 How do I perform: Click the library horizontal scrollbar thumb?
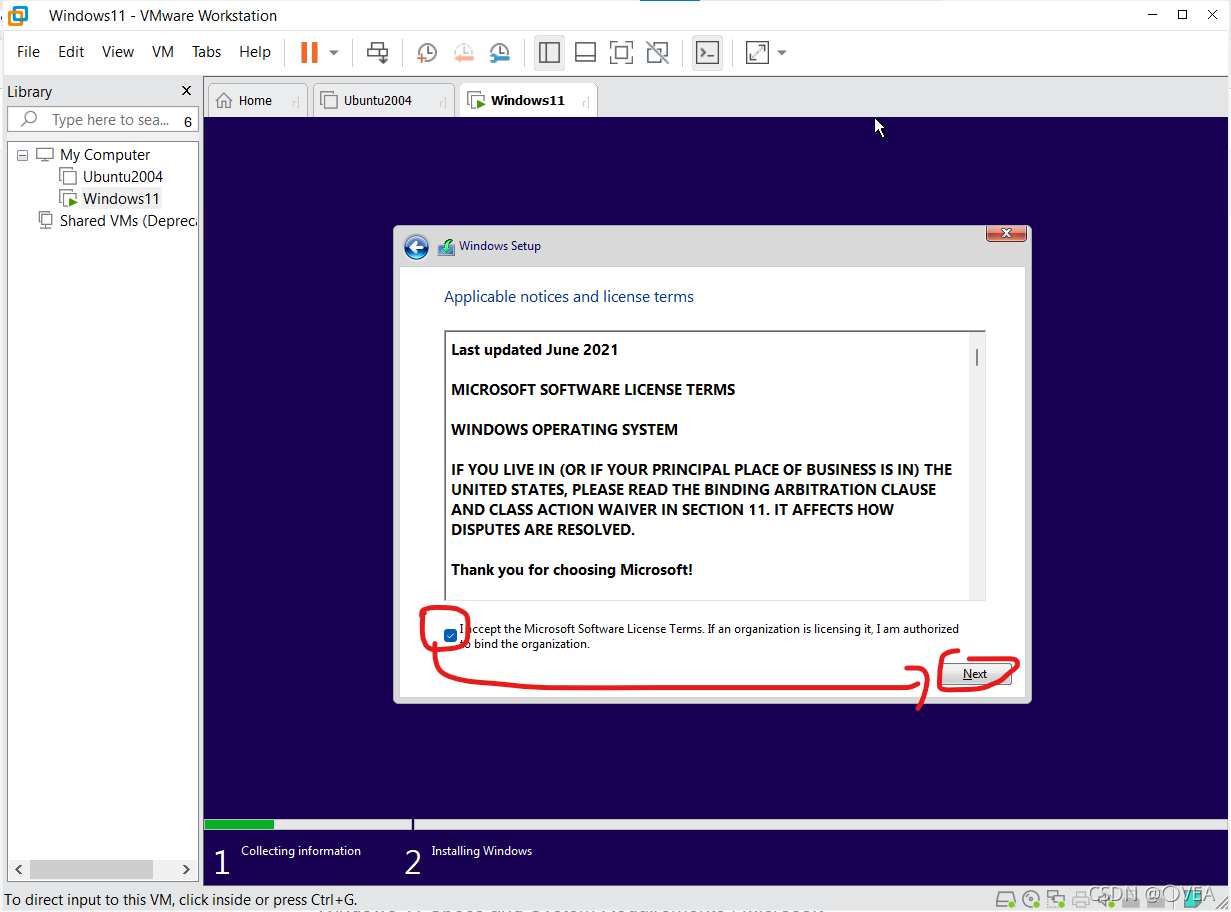[90, 870]
